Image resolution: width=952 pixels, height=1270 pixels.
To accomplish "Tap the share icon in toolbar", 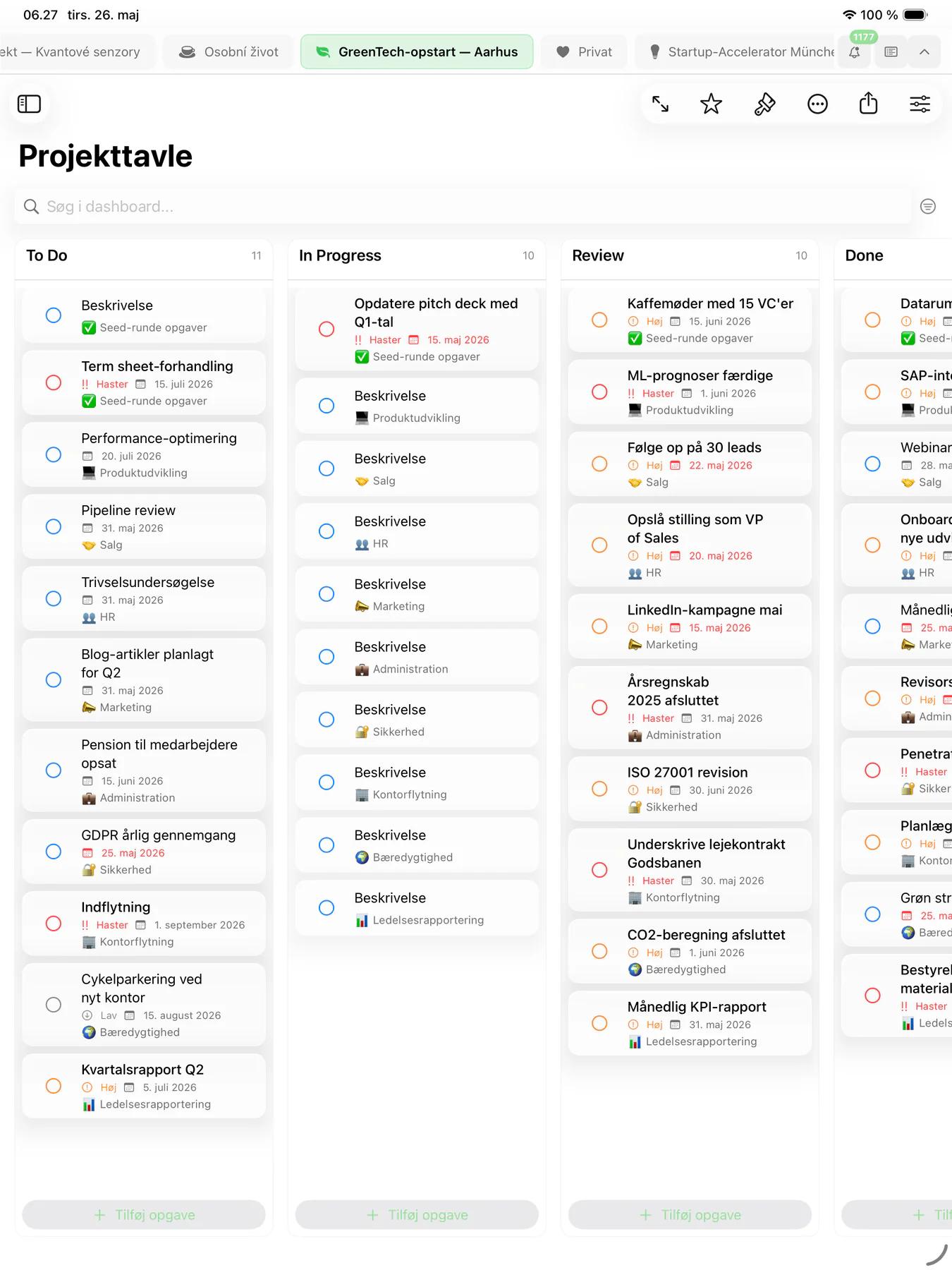I will 869,104.
